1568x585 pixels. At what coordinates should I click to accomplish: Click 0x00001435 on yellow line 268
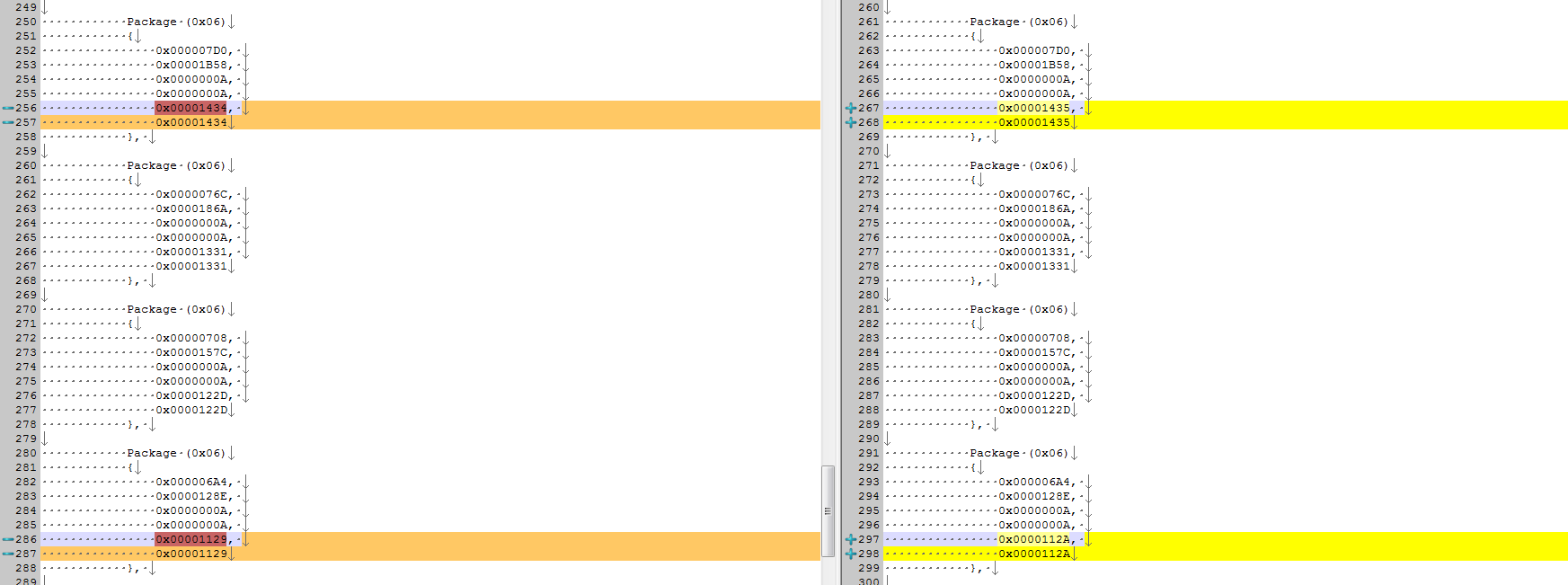(x=1034, y=122)
